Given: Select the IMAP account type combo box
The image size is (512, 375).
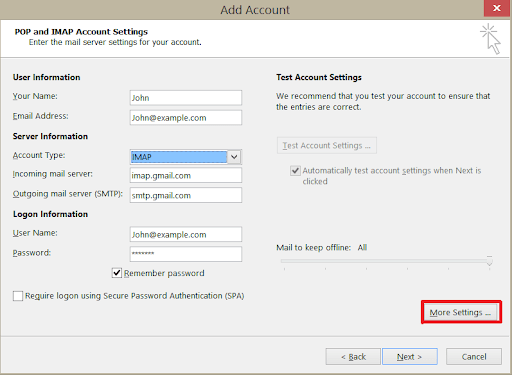Looking at the screenshot, I should (x=186, y=157).
